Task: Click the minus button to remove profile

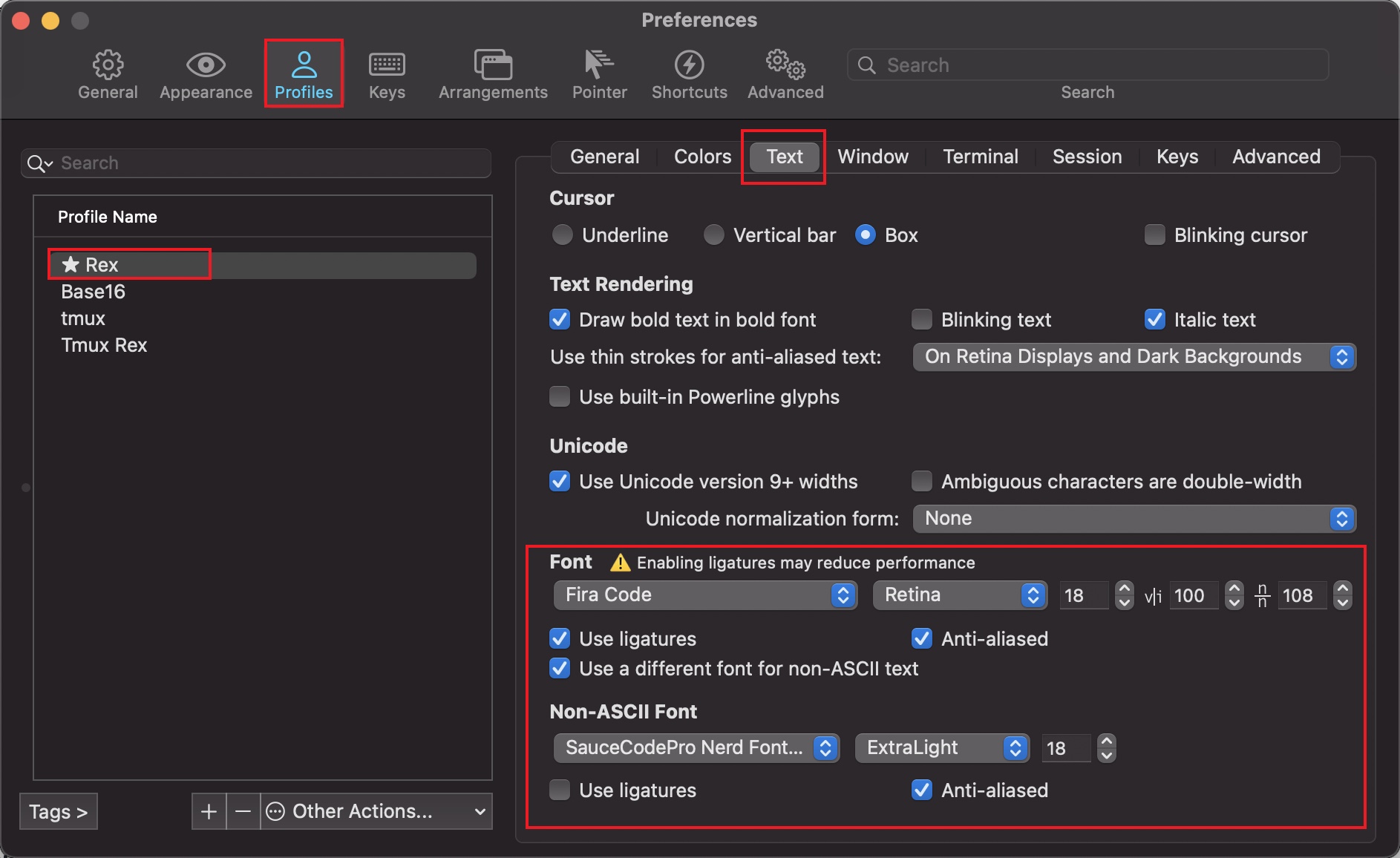Action: (x=243, y=811)
